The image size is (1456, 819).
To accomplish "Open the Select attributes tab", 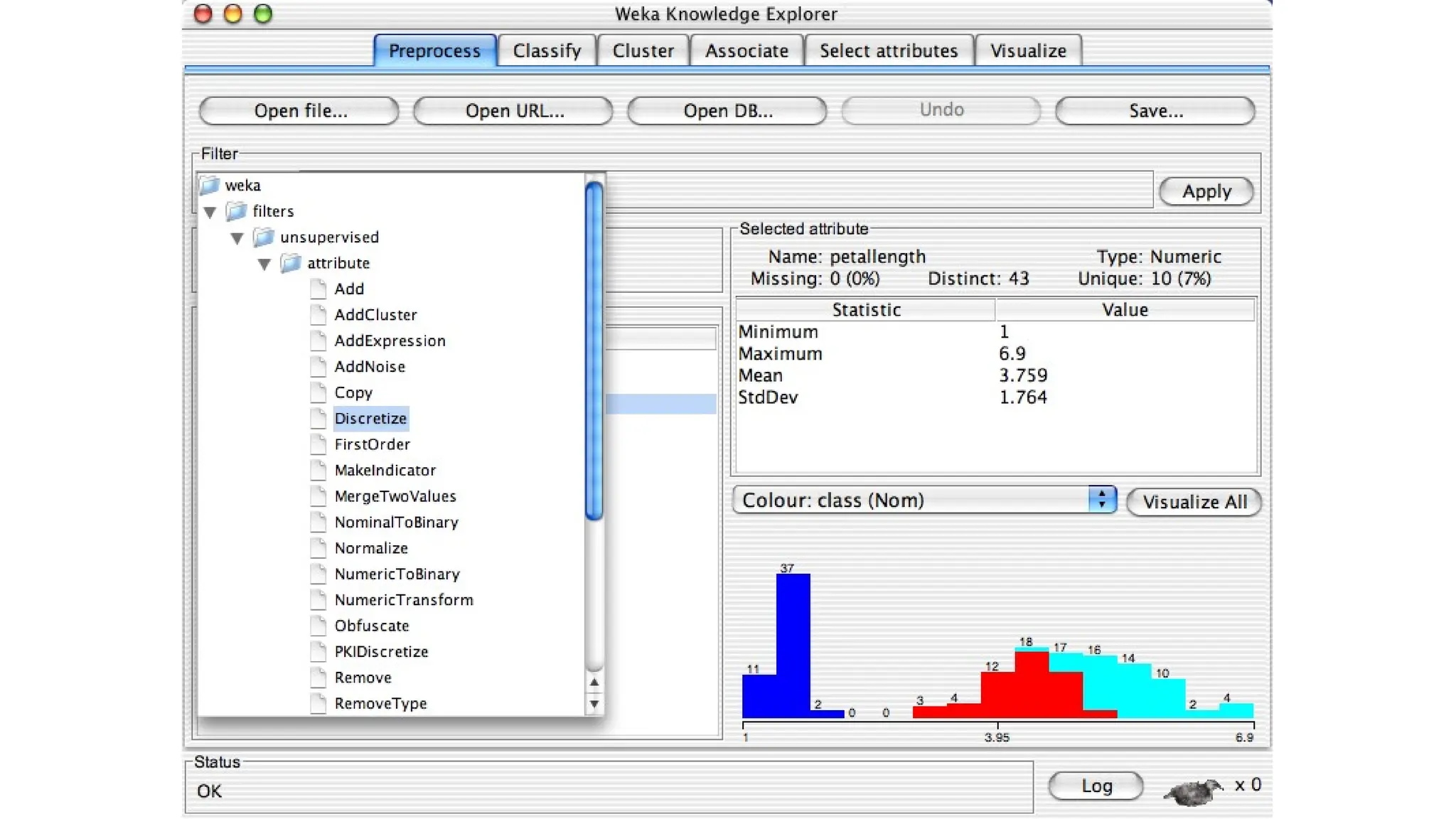I will 888,51.
